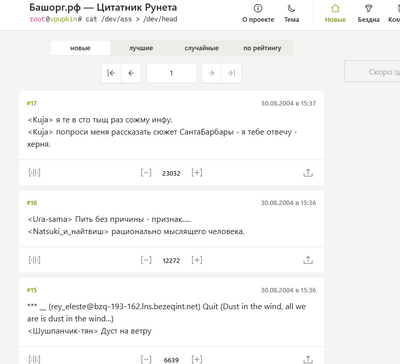Downvote quote #15 with minus button

coord(146,359)
